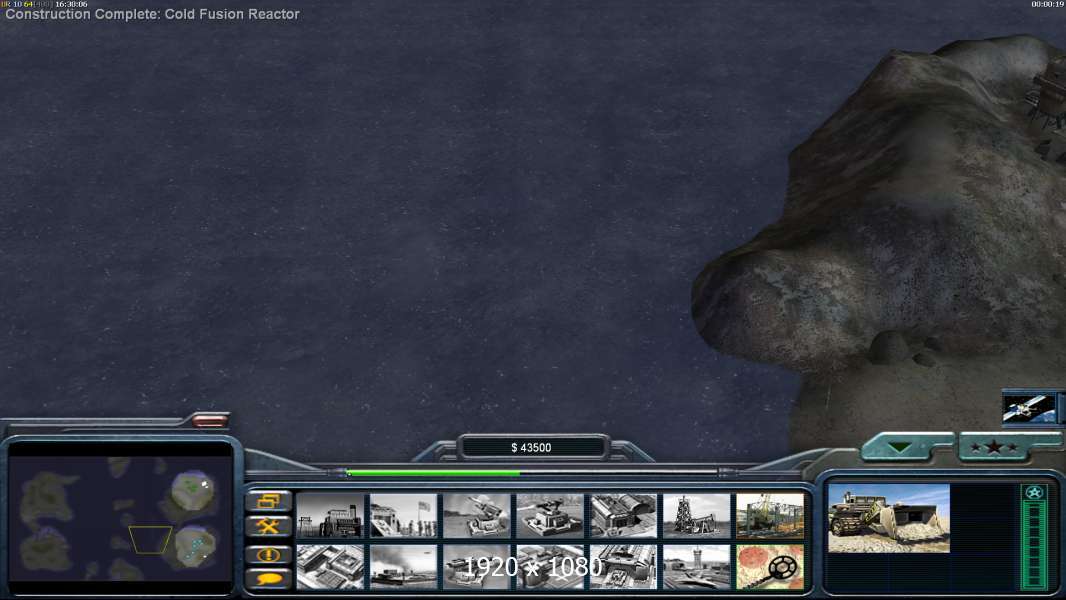Select the missile launcher defense build icon

(477, 516)
